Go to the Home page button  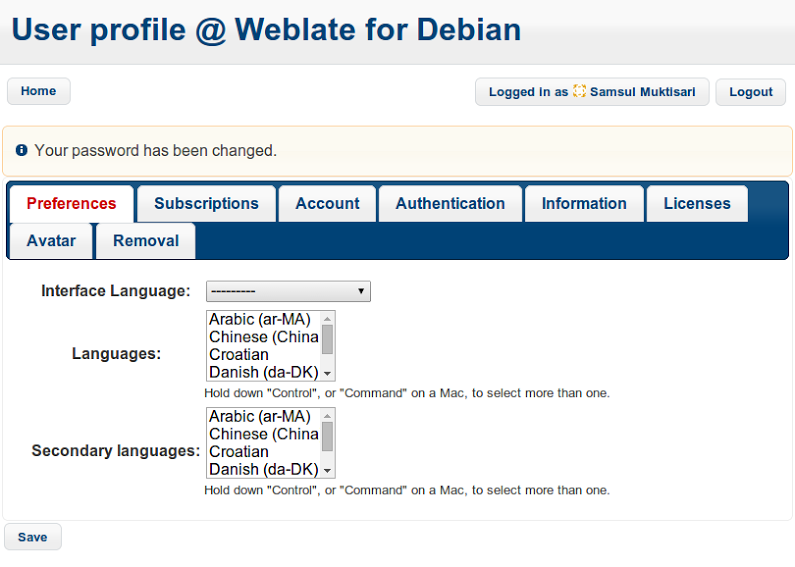(38, 91)
